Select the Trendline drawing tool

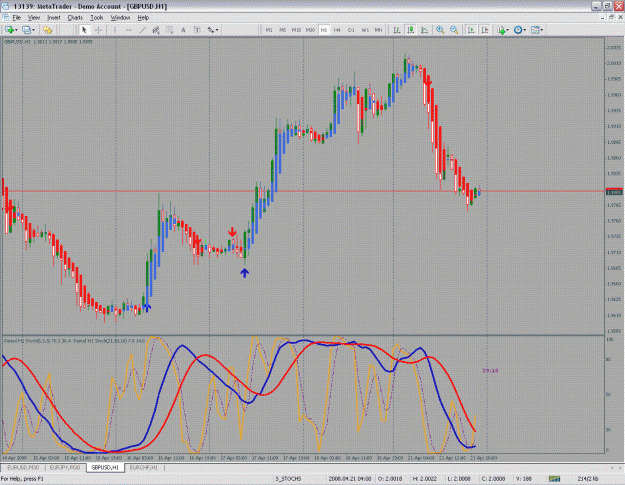click(x=142, y=30)
